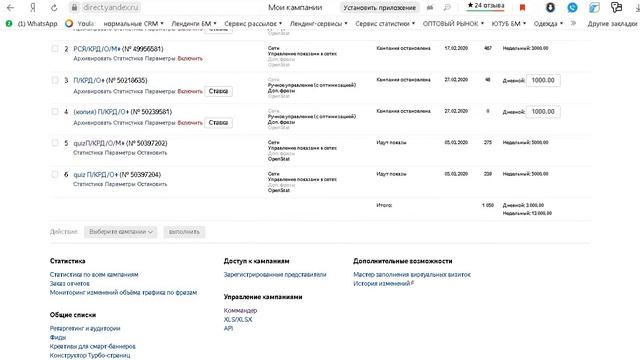
Task: Click 'Архивировать' for campaign № 50218635
Action: (92, 91)
